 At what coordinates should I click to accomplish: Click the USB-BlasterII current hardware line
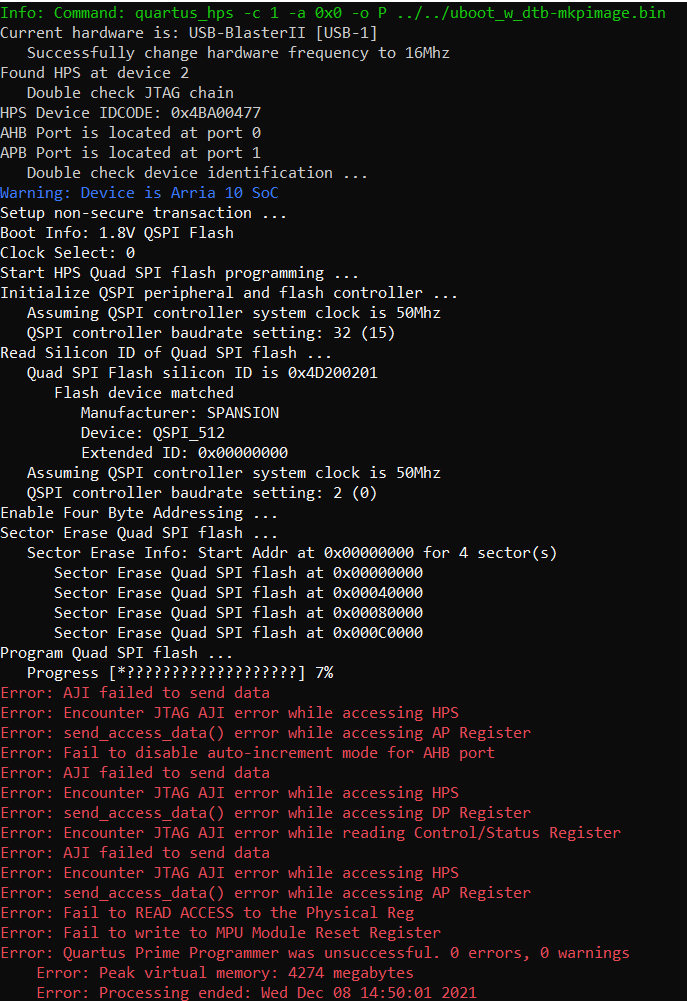[189, 33]
